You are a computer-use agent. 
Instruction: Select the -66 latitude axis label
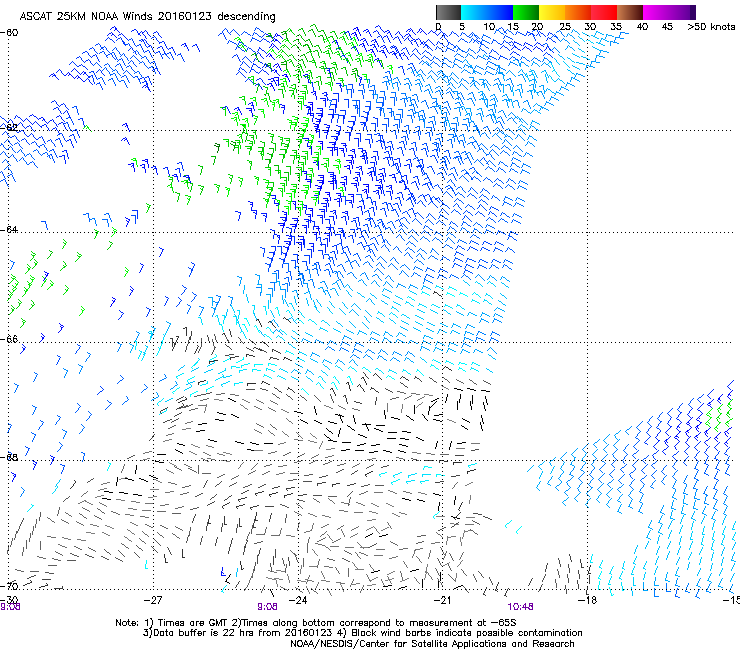click(9, 339)
